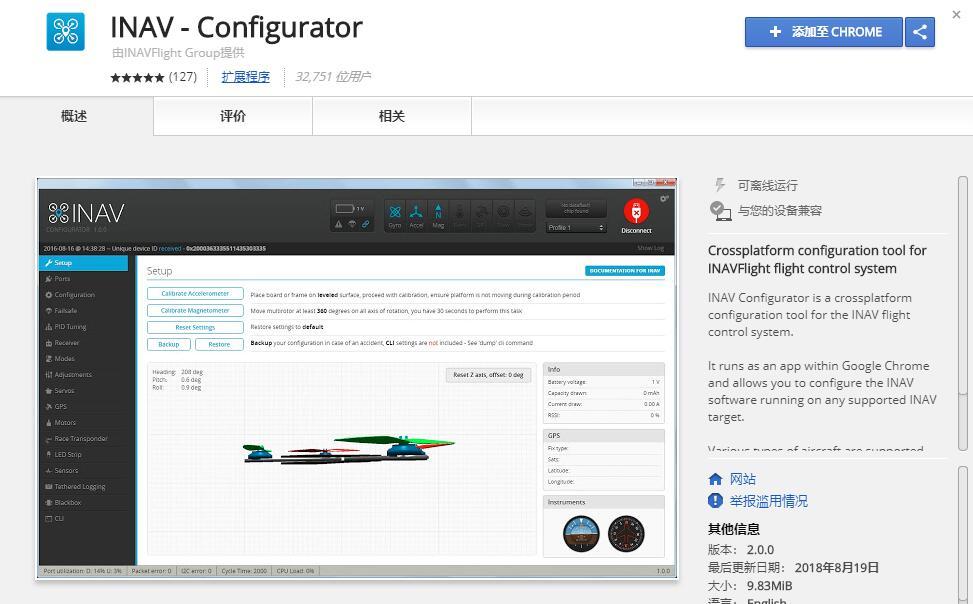The height and width of the screenshot is (604, 973).
Task: Click the device compatibility checkmark icon
Action: coord(720,210)
